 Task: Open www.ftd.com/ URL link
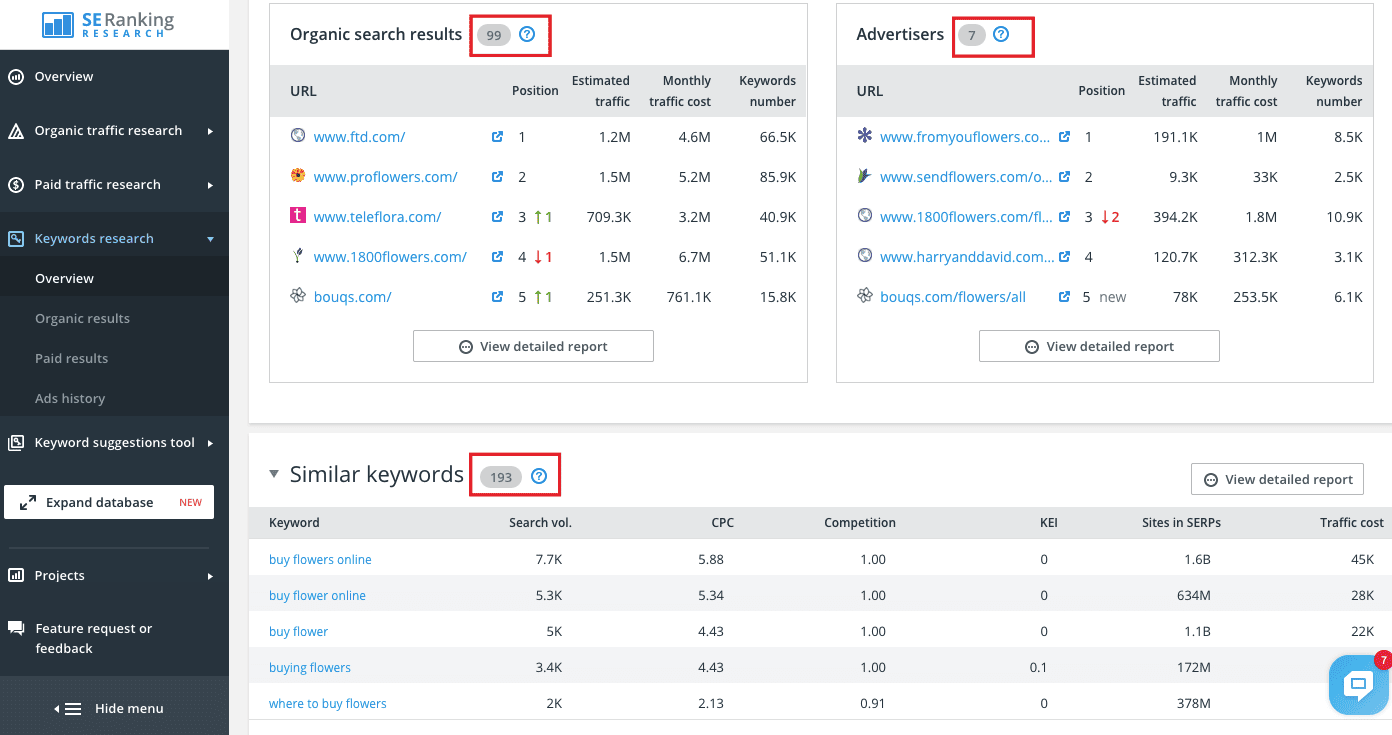[359, 137]
